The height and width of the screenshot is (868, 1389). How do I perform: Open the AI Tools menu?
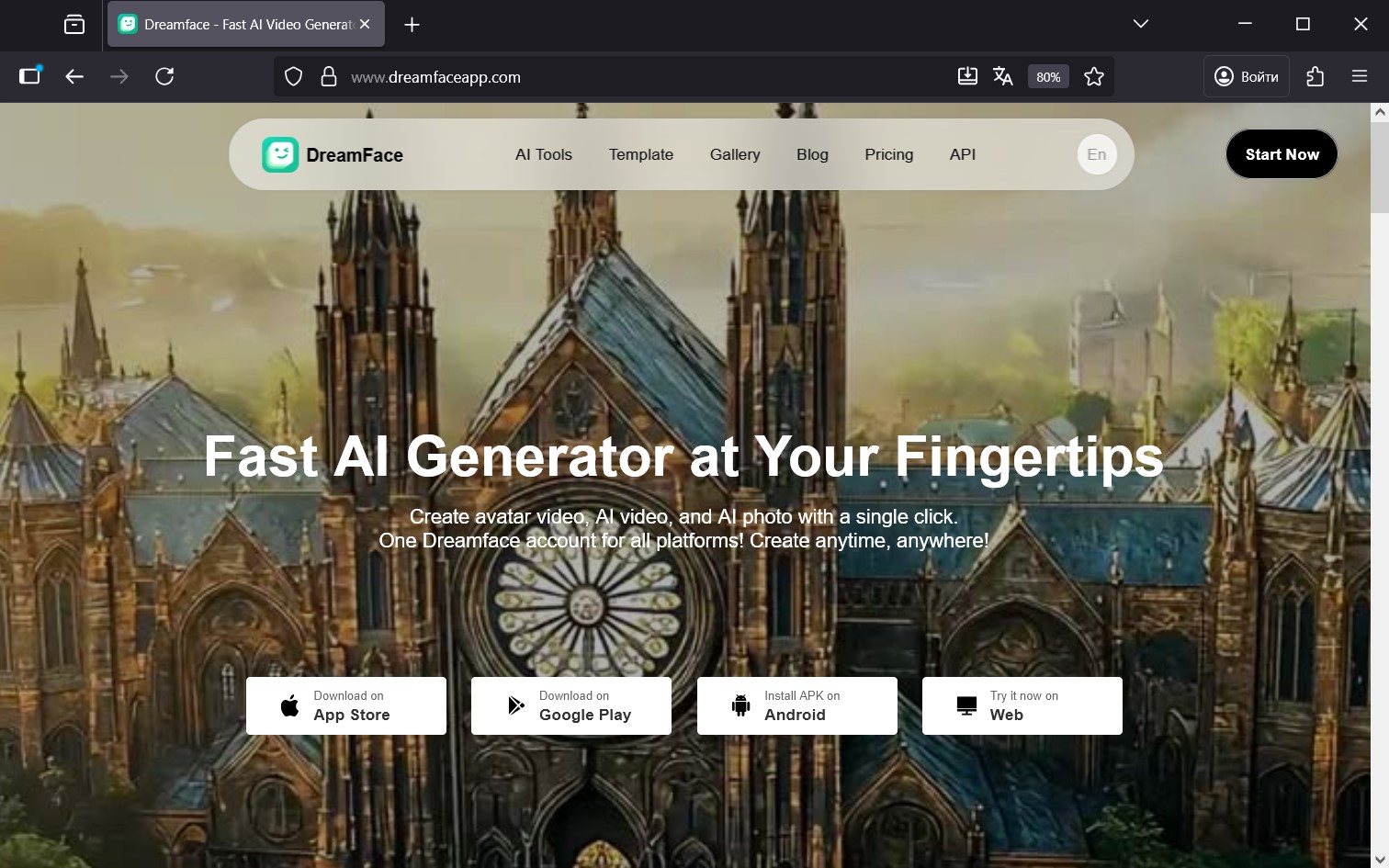click(x=544, y=154)
